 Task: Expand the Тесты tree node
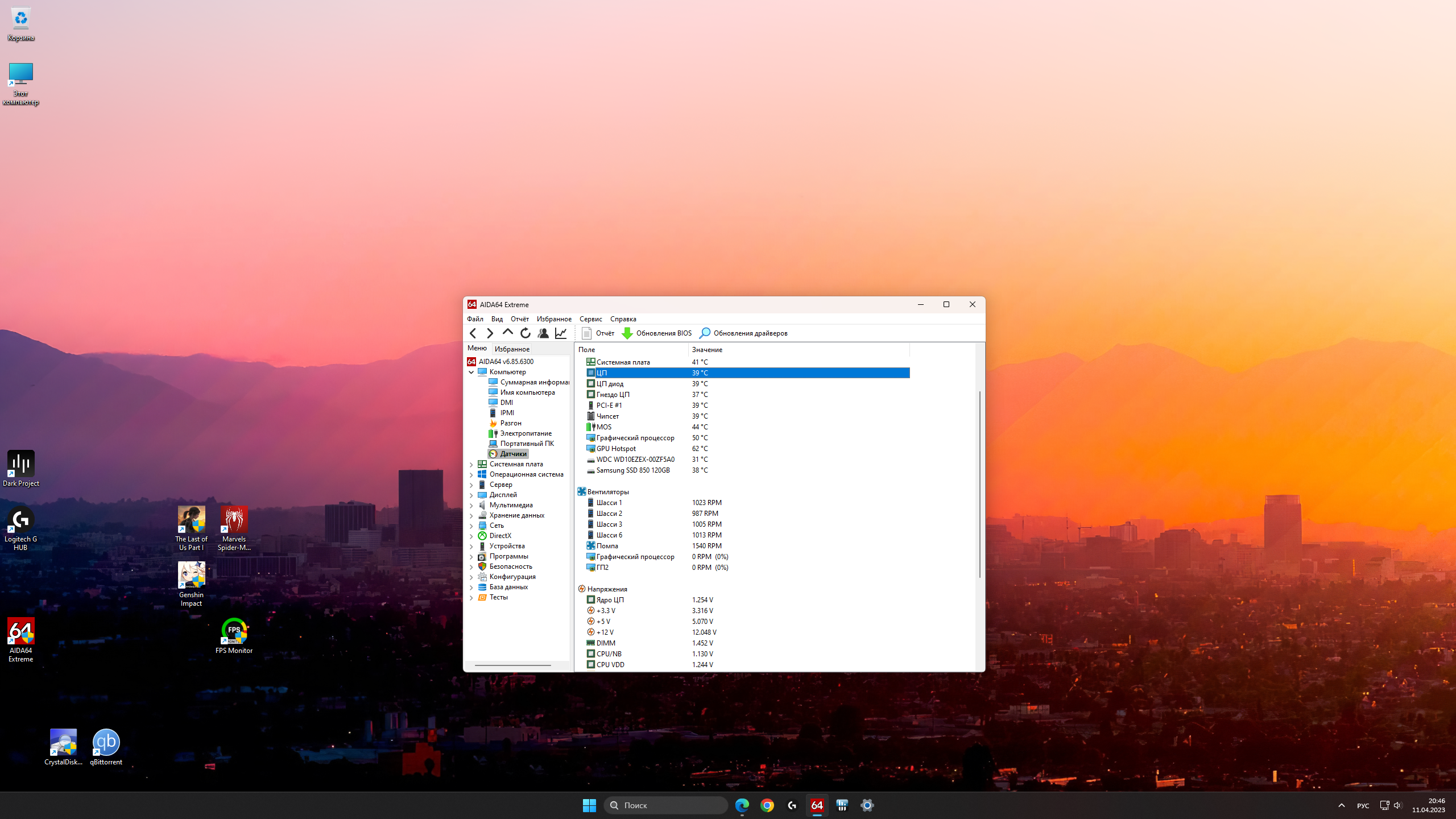point(471,598)
